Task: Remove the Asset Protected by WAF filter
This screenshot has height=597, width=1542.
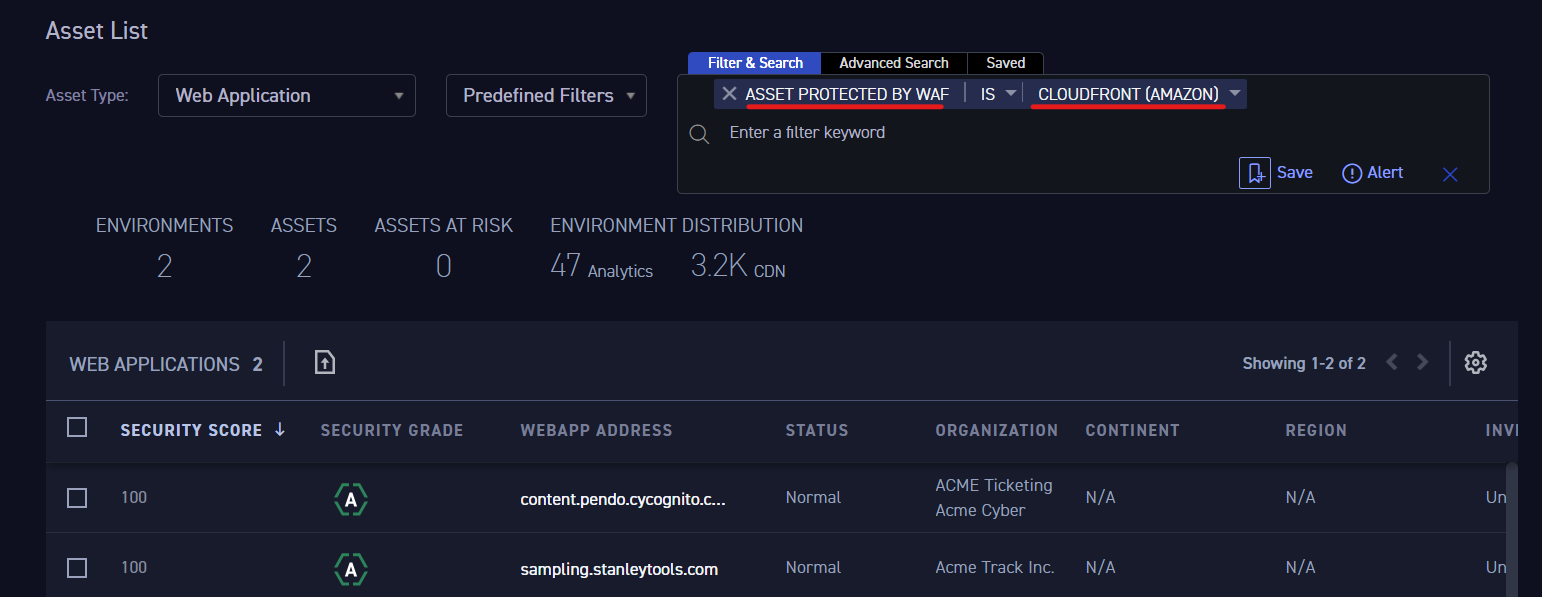Action: click(729, 94)
